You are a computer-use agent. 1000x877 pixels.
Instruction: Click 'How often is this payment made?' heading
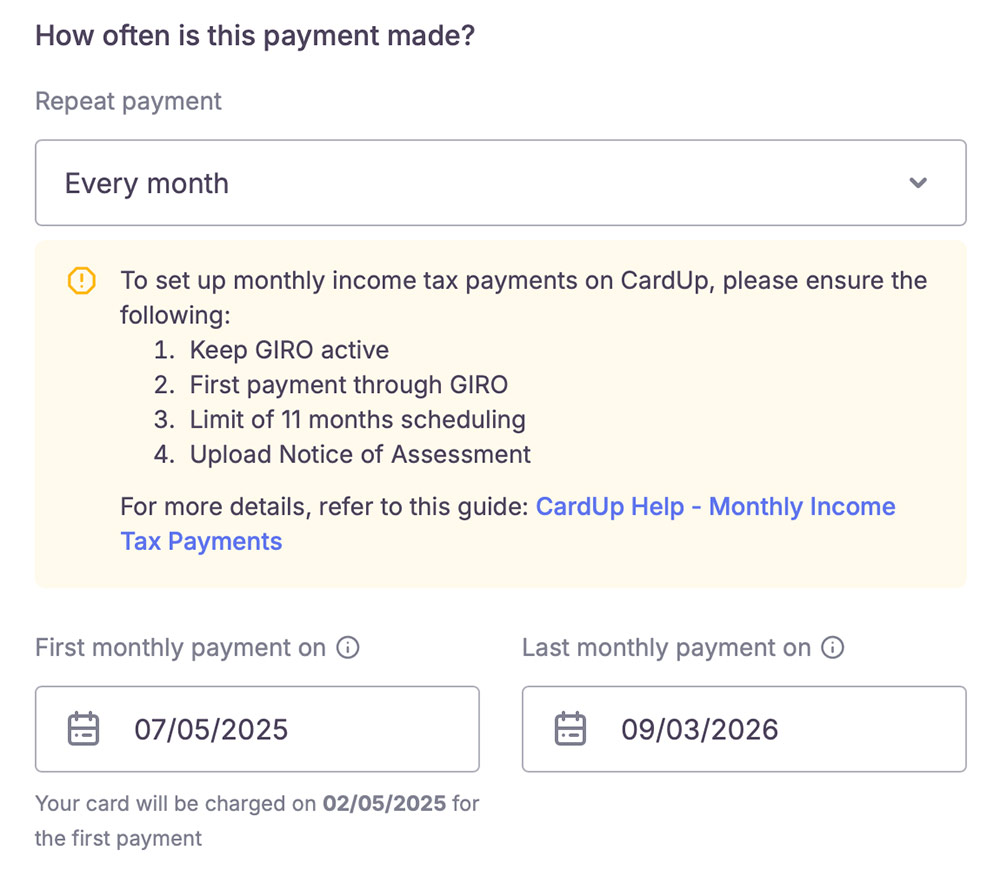254,37
